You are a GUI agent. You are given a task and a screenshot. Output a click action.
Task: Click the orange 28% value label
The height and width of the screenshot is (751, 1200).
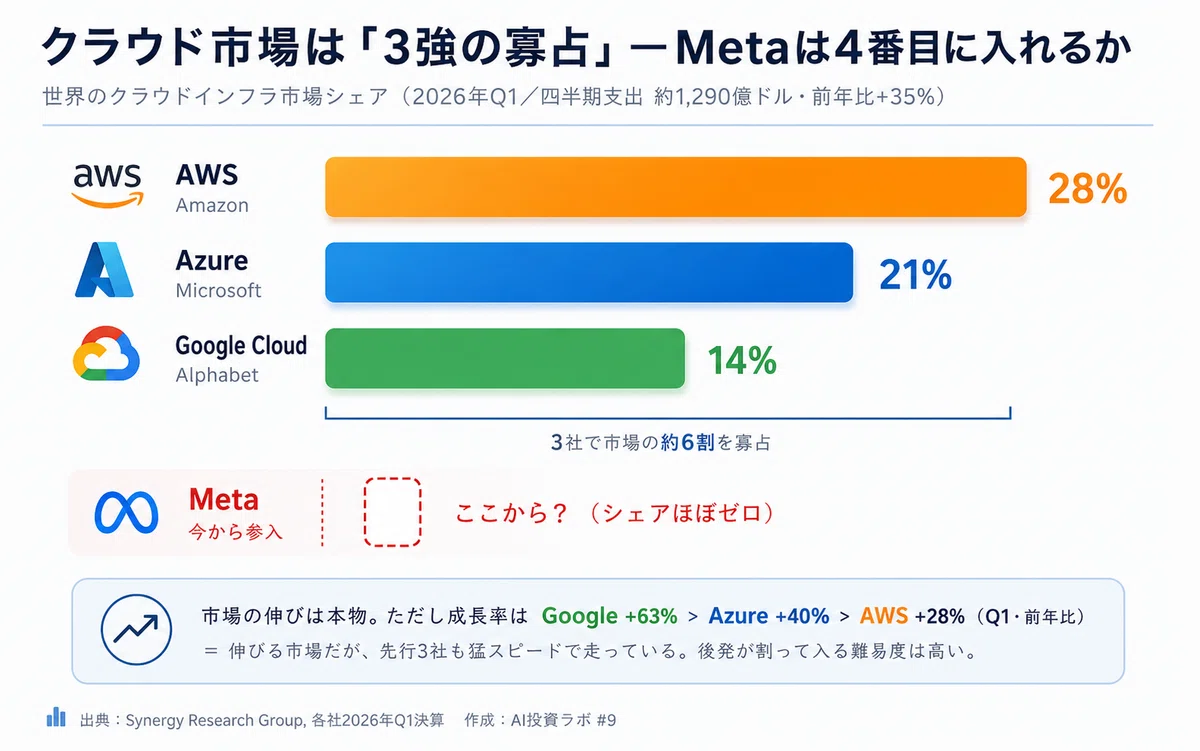point(1087,188)
